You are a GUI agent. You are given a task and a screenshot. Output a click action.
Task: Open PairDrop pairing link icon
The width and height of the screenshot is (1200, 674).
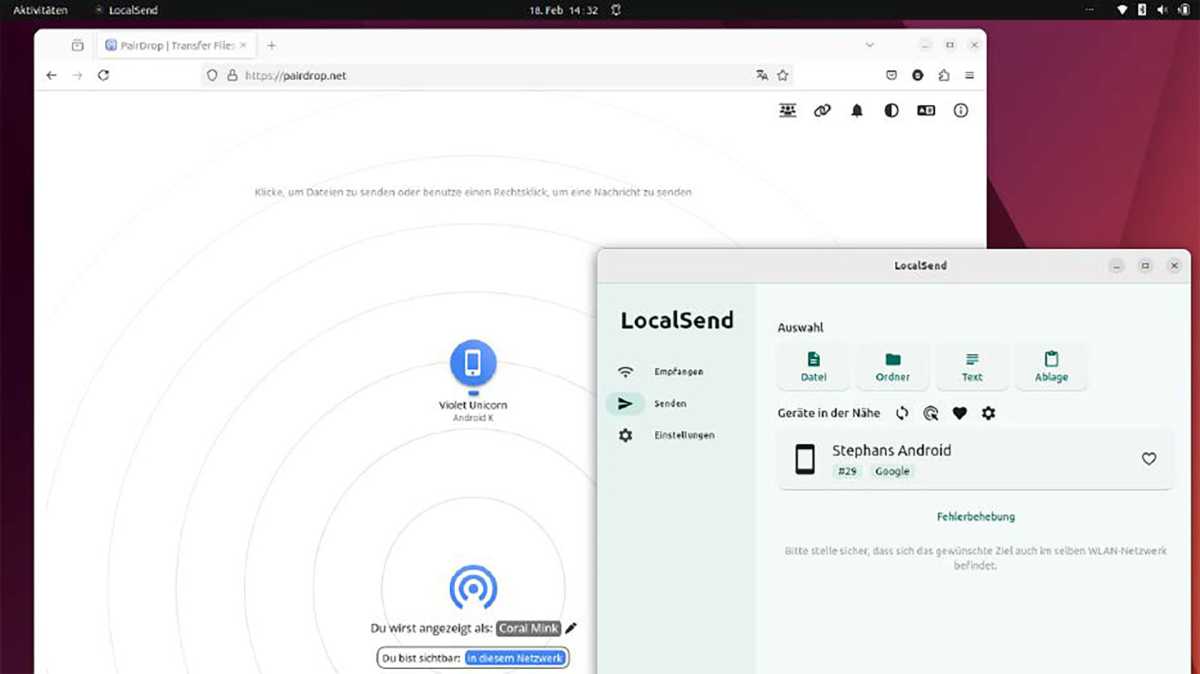click(x=822, y=110)
